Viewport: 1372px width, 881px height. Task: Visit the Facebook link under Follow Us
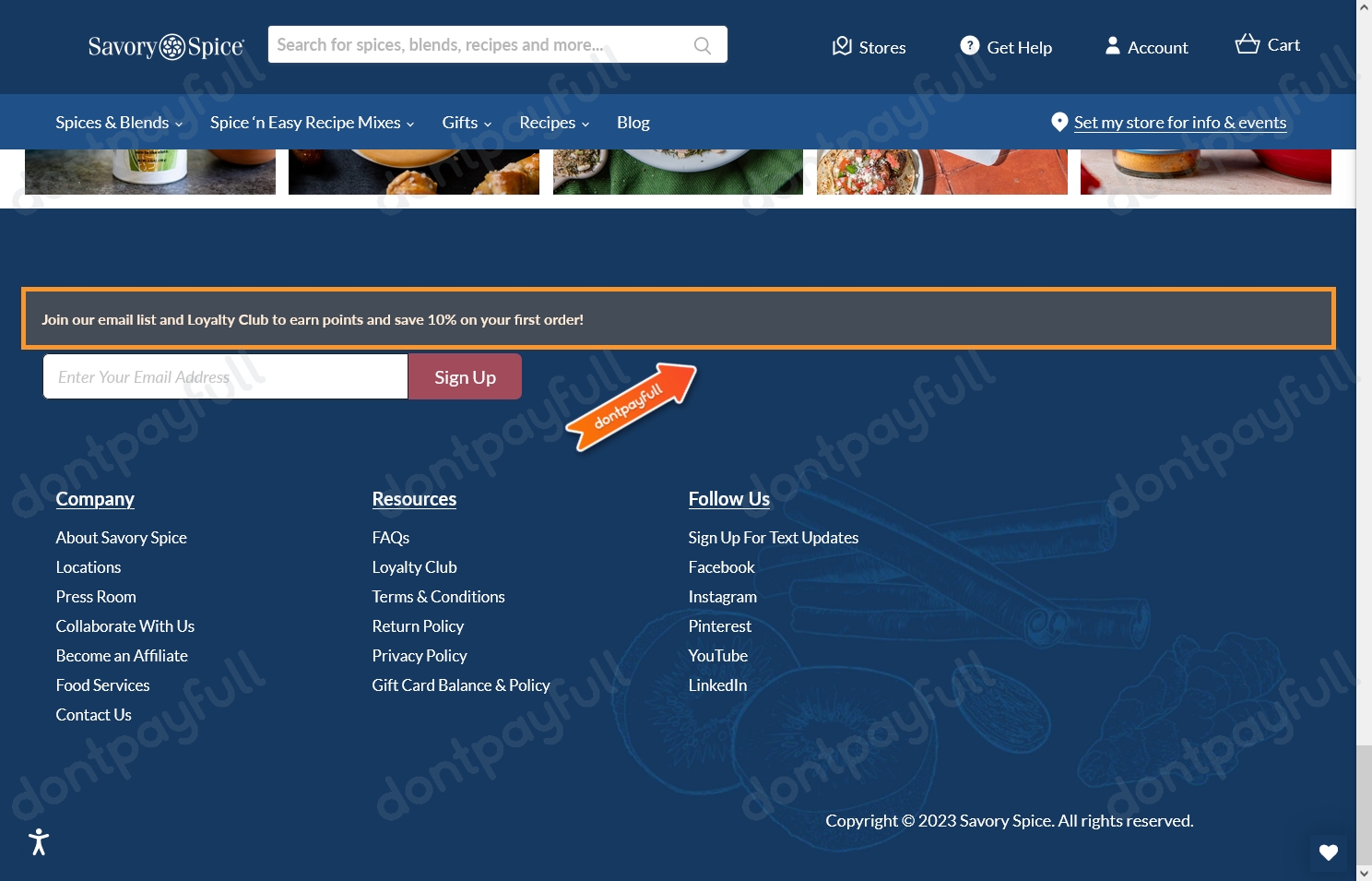coord(721,566)
